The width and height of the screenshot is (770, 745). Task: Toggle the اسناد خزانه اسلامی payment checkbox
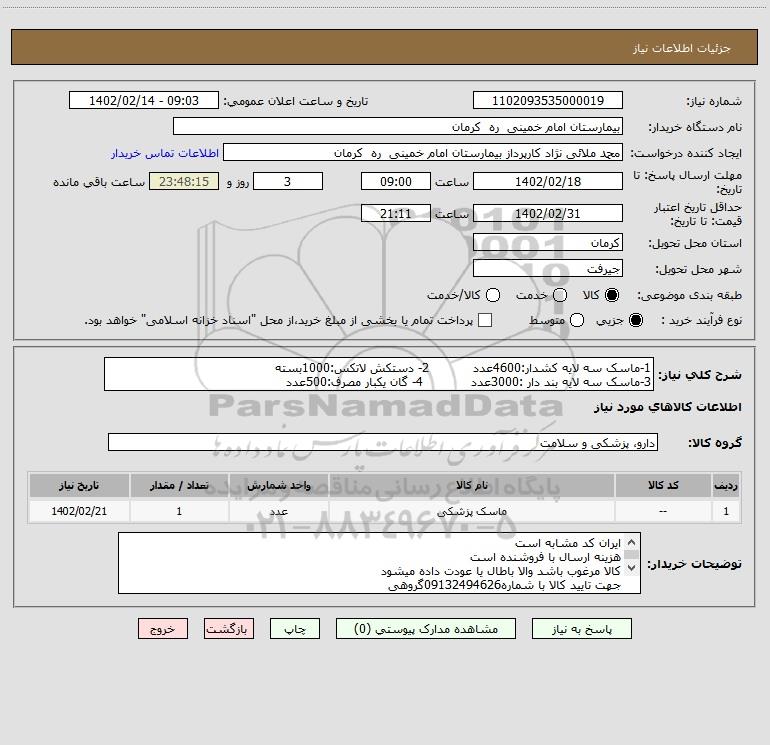(x=485, y=320)
